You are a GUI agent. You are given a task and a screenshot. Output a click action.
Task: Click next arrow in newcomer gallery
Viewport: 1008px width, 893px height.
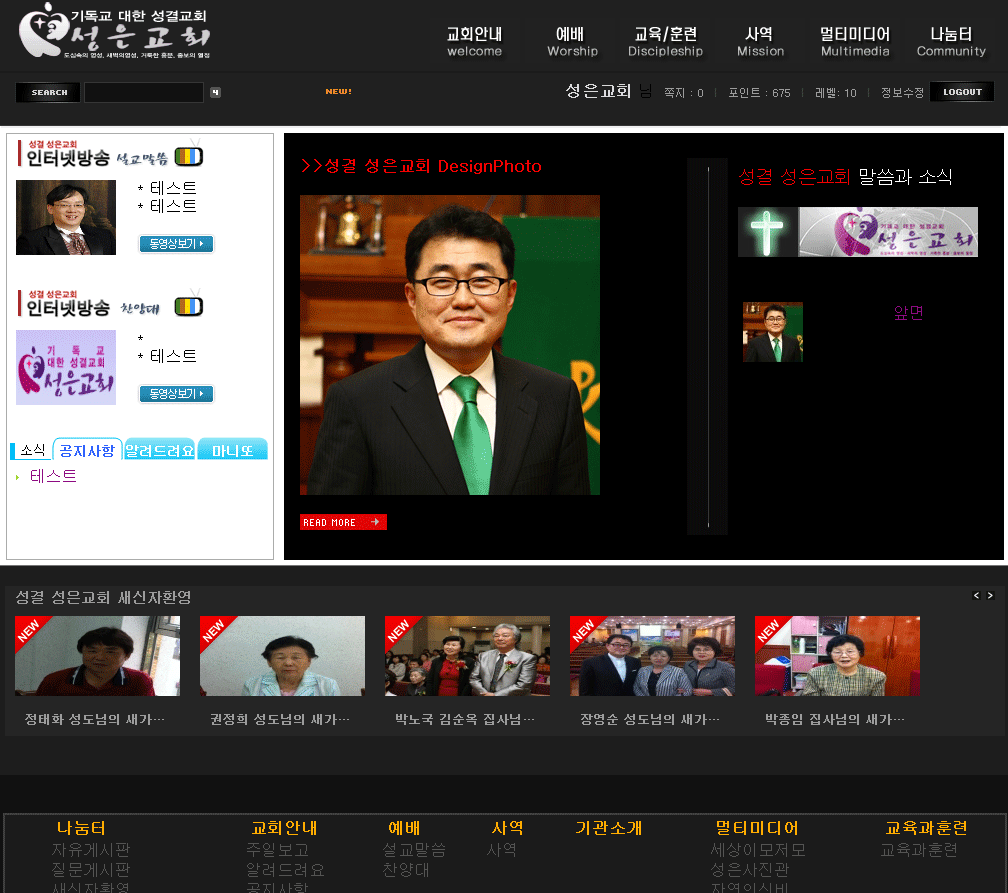tap(990, 596)
